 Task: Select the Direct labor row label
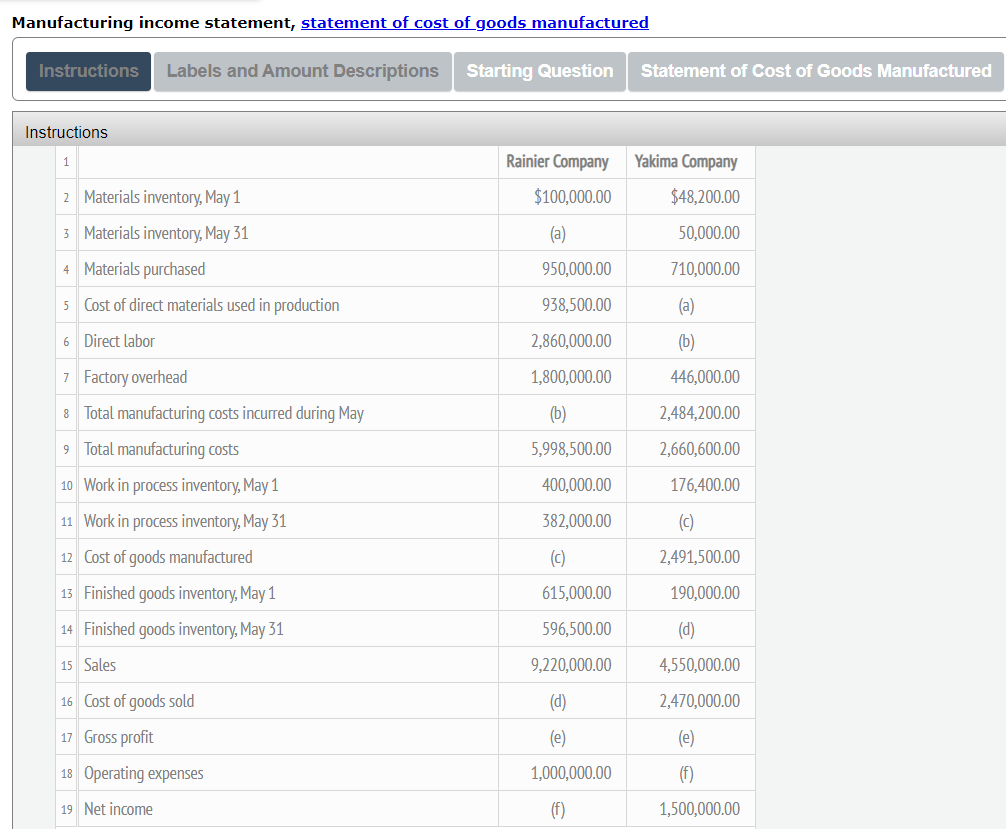coord(119,341)
